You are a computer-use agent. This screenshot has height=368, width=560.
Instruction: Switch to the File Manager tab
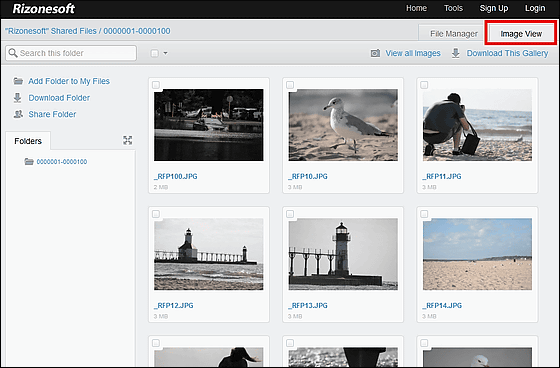(453, 34)
